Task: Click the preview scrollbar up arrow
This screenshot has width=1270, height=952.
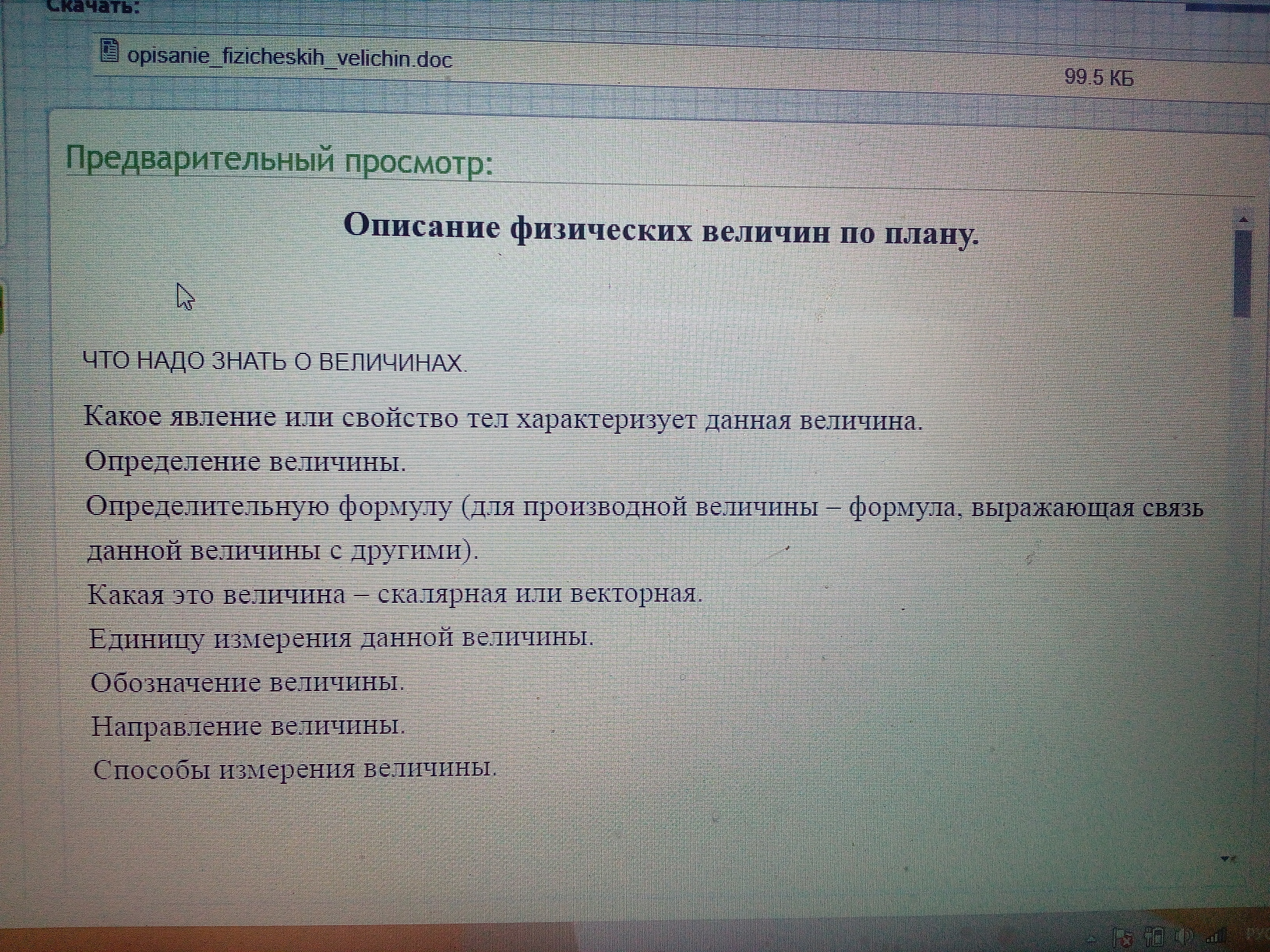Action: pyautogui.click(x=1243, y=220)
